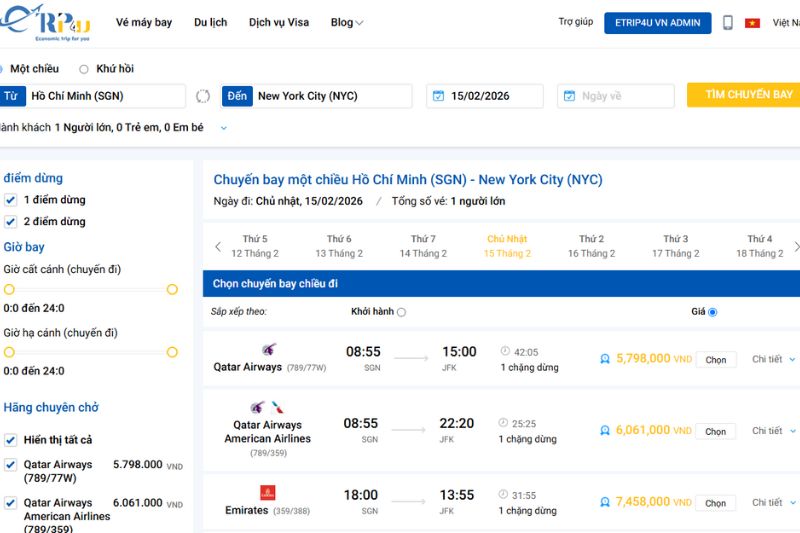Open the Du lịch menu
The image size is (800, 533).
coord(210,22)
